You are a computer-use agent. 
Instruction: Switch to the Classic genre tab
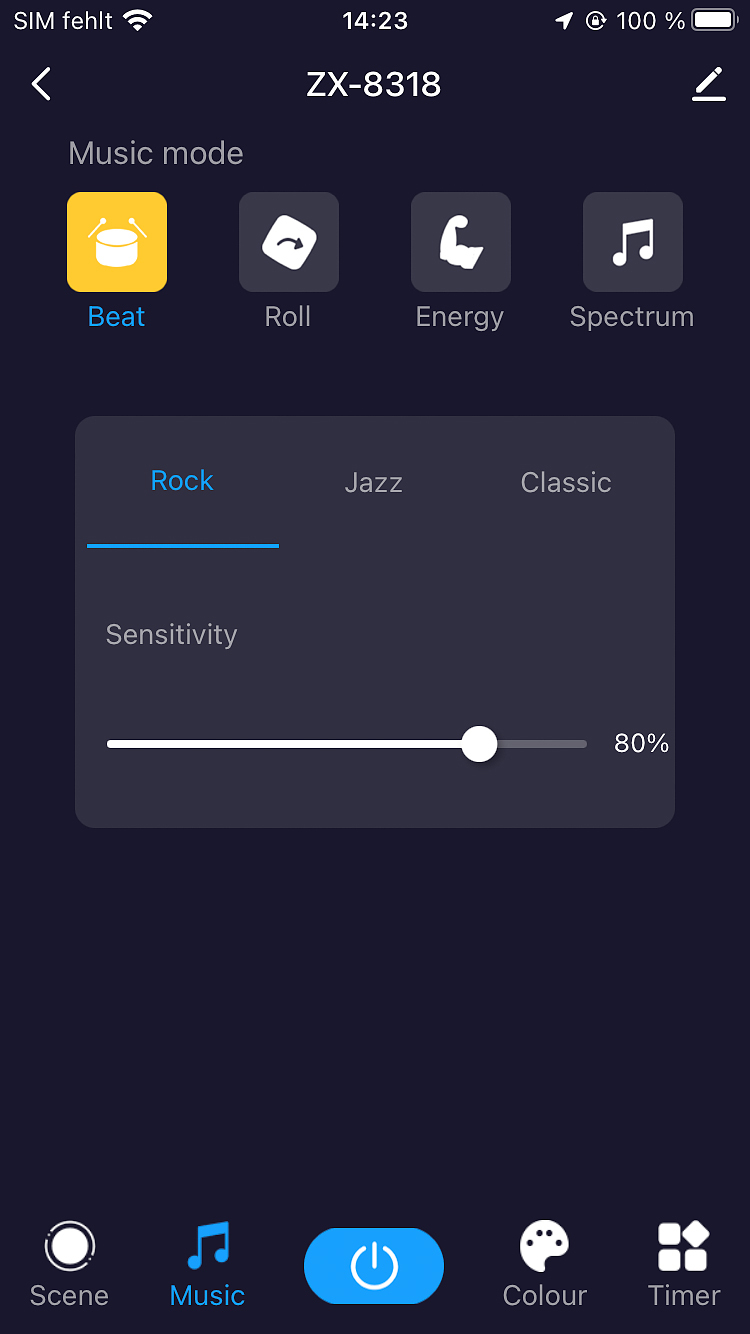[566, 482]
